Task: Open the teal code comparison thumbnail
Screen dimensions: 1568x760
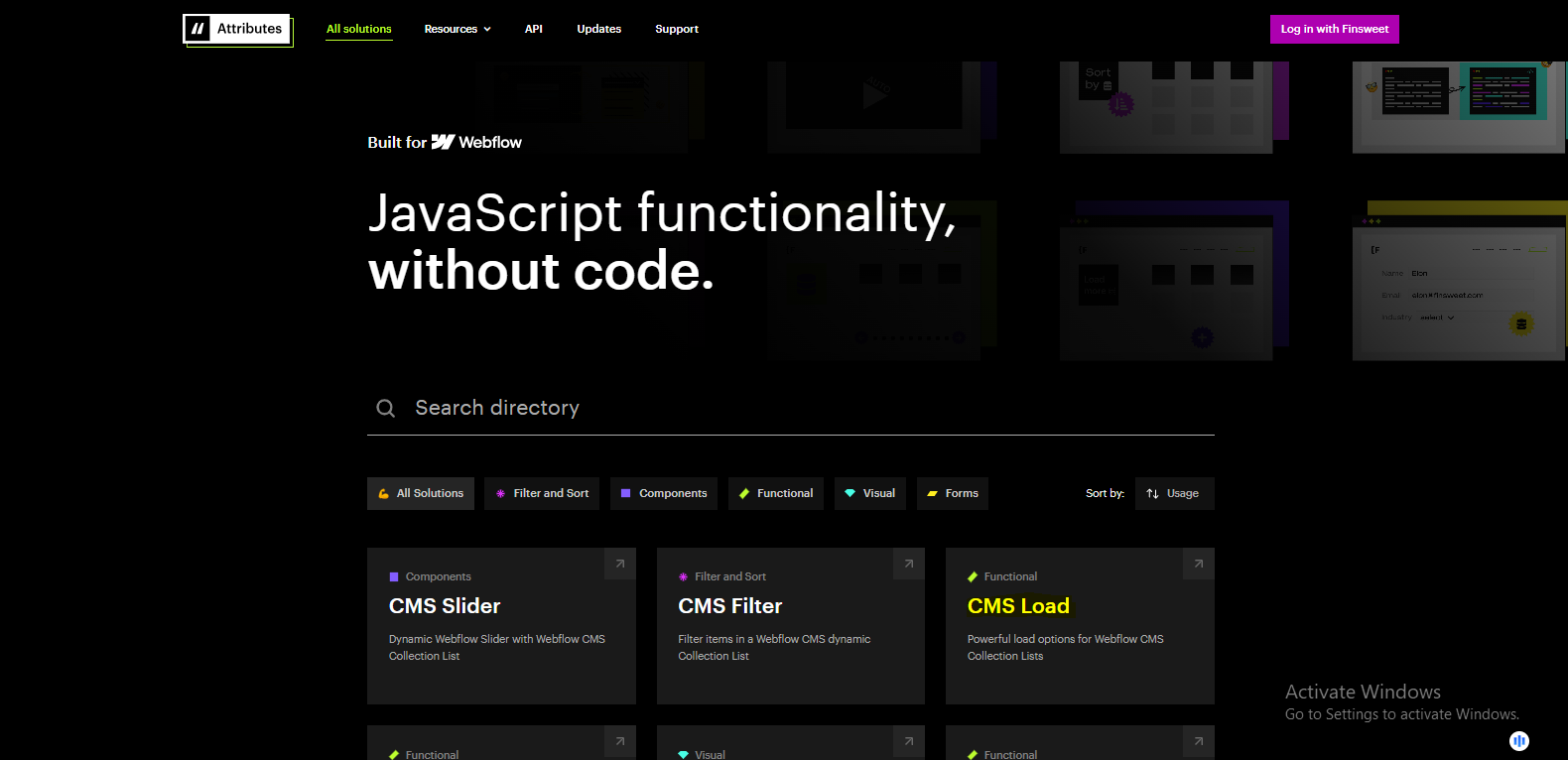Action: [x=1459, y=106]
